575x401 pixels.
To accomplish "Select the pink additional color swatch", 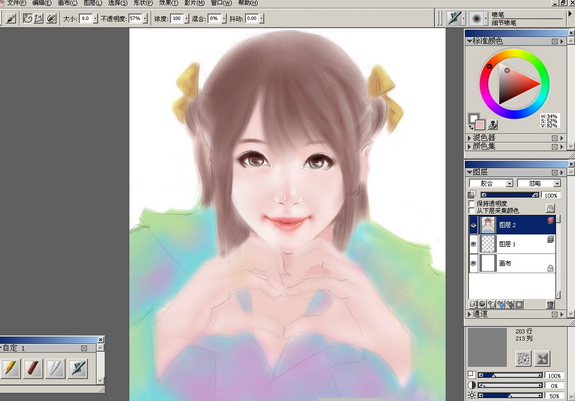I will tap(480, 125).
